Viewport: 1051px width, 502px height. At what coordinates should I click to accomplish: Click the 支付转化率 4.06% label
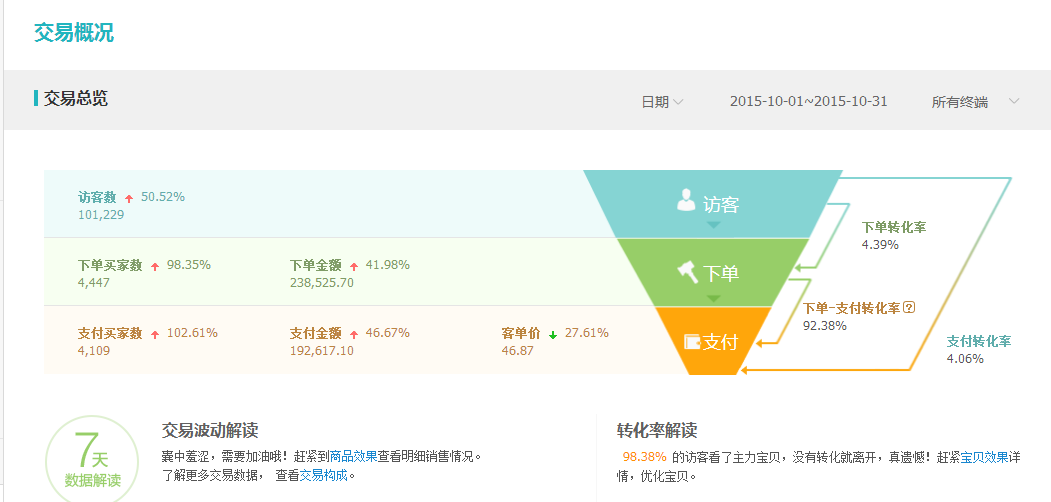pos(978,349)
